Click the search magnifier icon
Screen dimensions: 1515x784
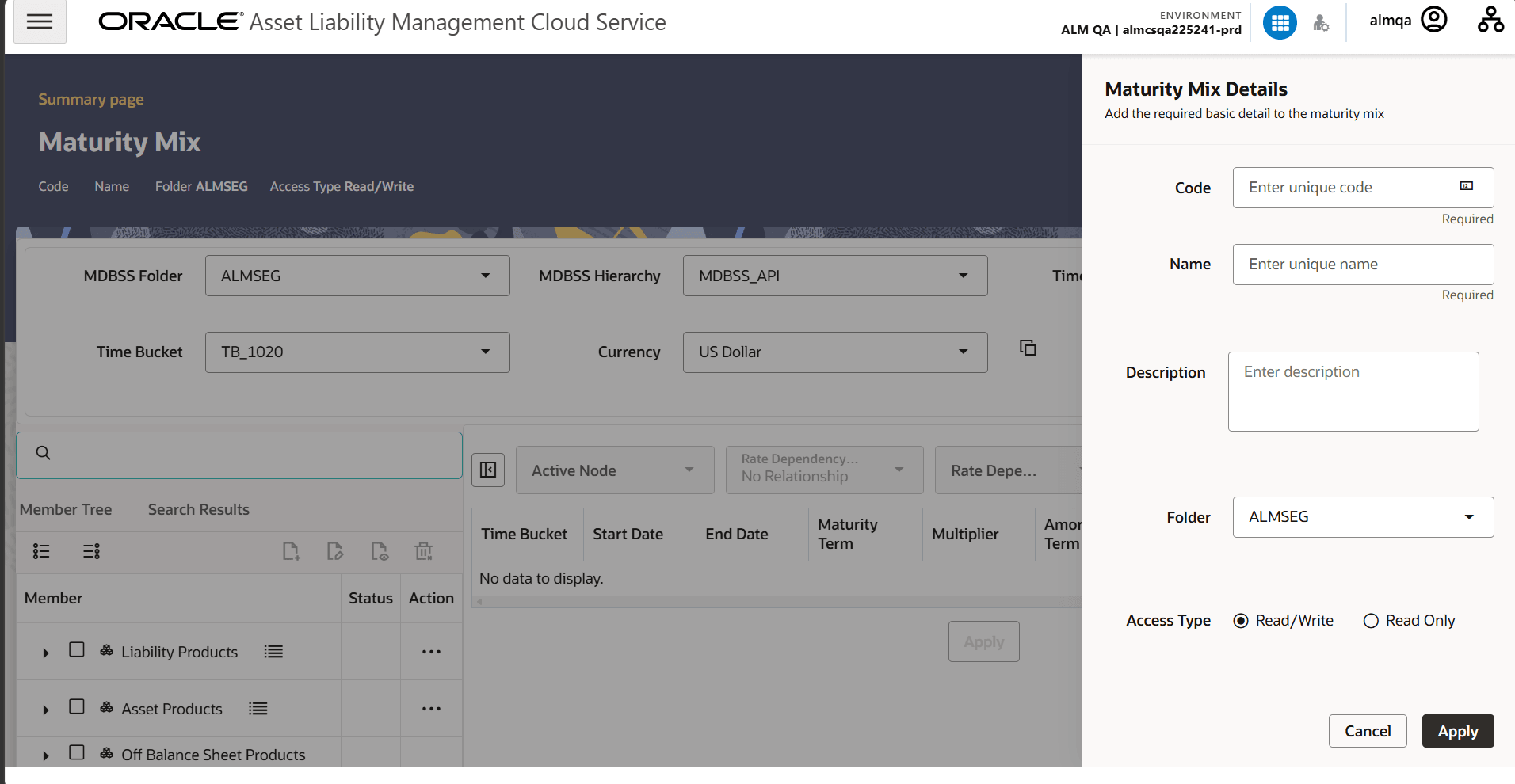click(x=44, y=453)
